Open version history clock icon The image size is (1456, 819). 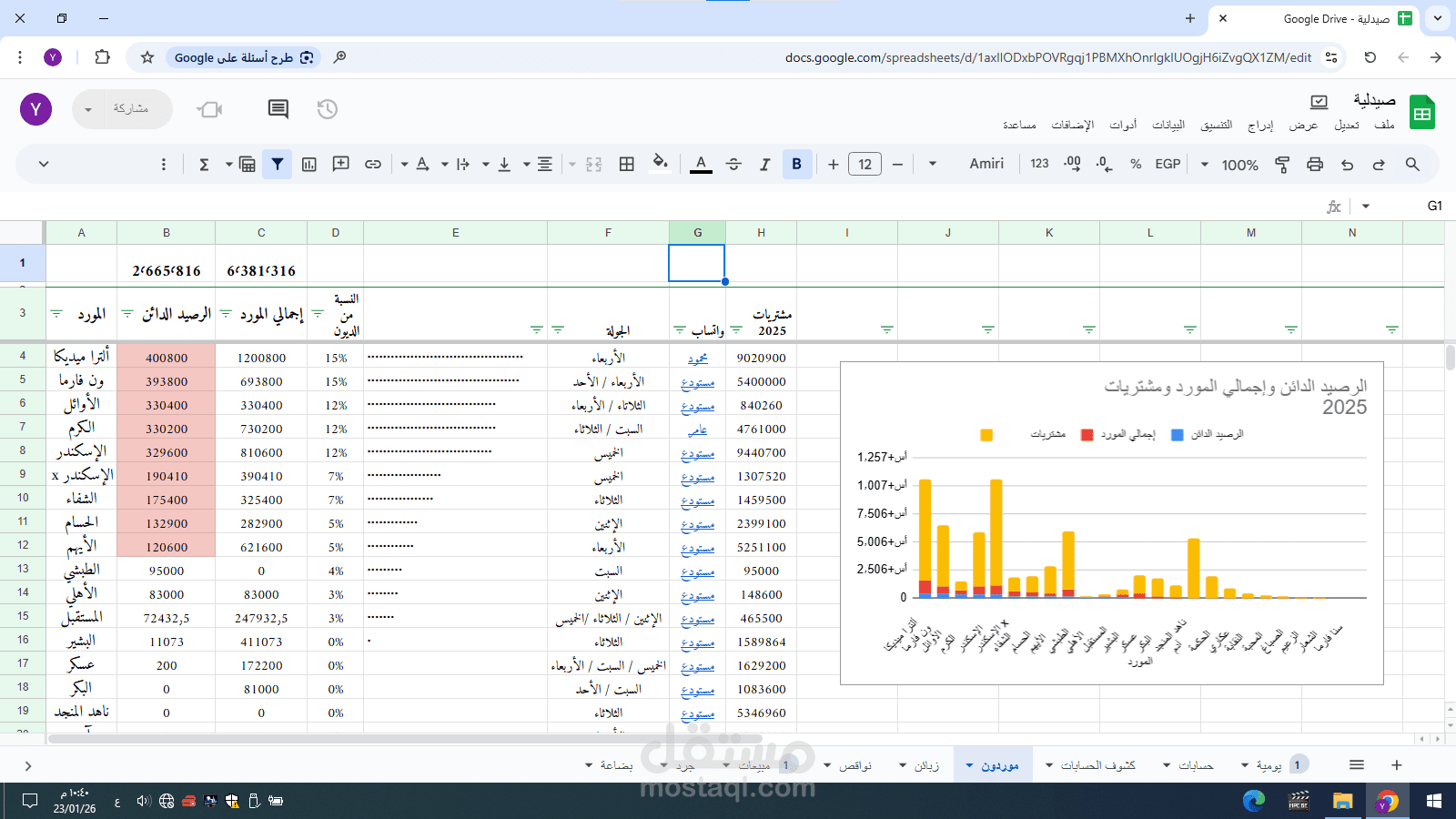click(328, 109)
